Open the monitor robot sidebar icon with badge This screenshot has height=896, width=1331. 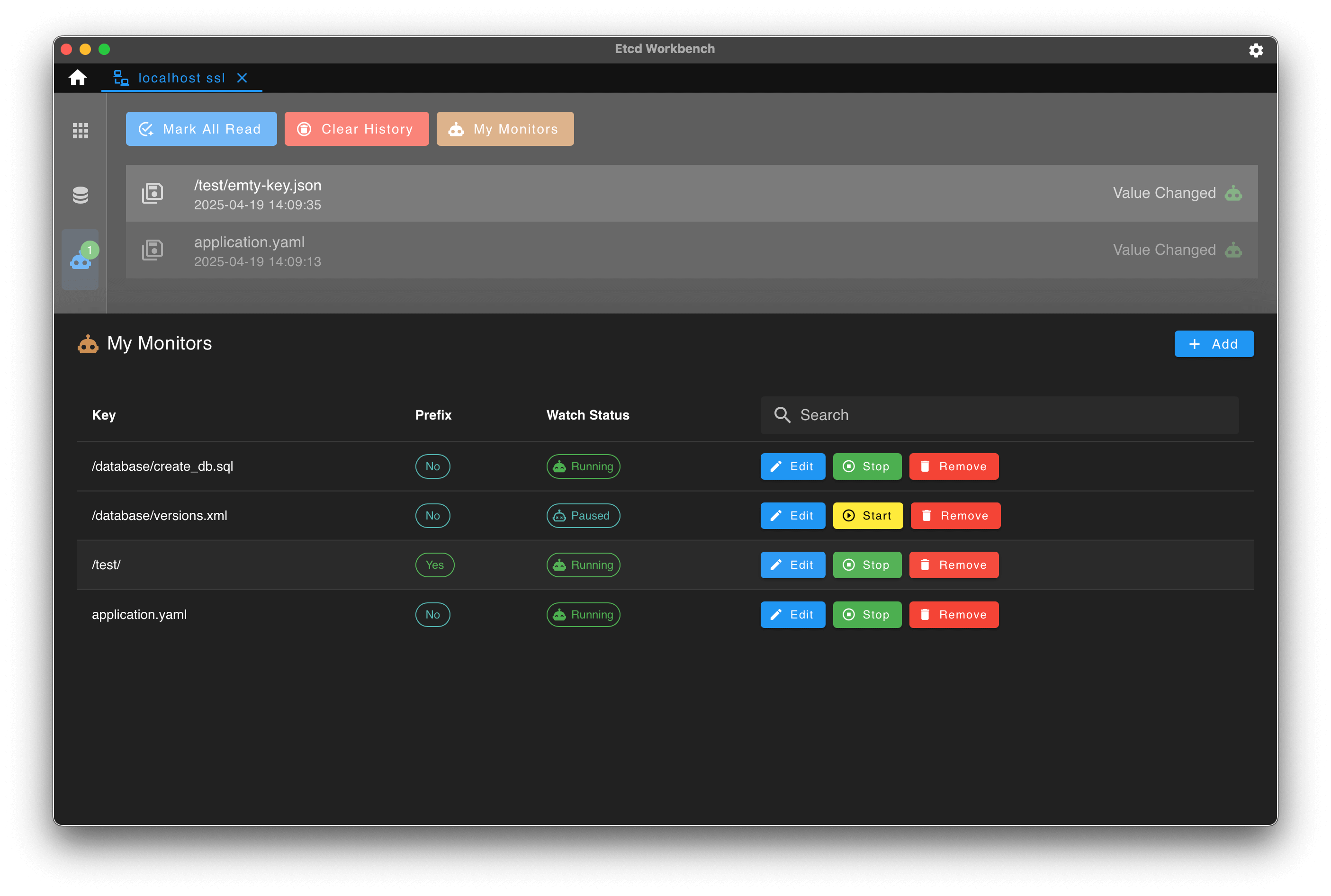pos(81,259)
